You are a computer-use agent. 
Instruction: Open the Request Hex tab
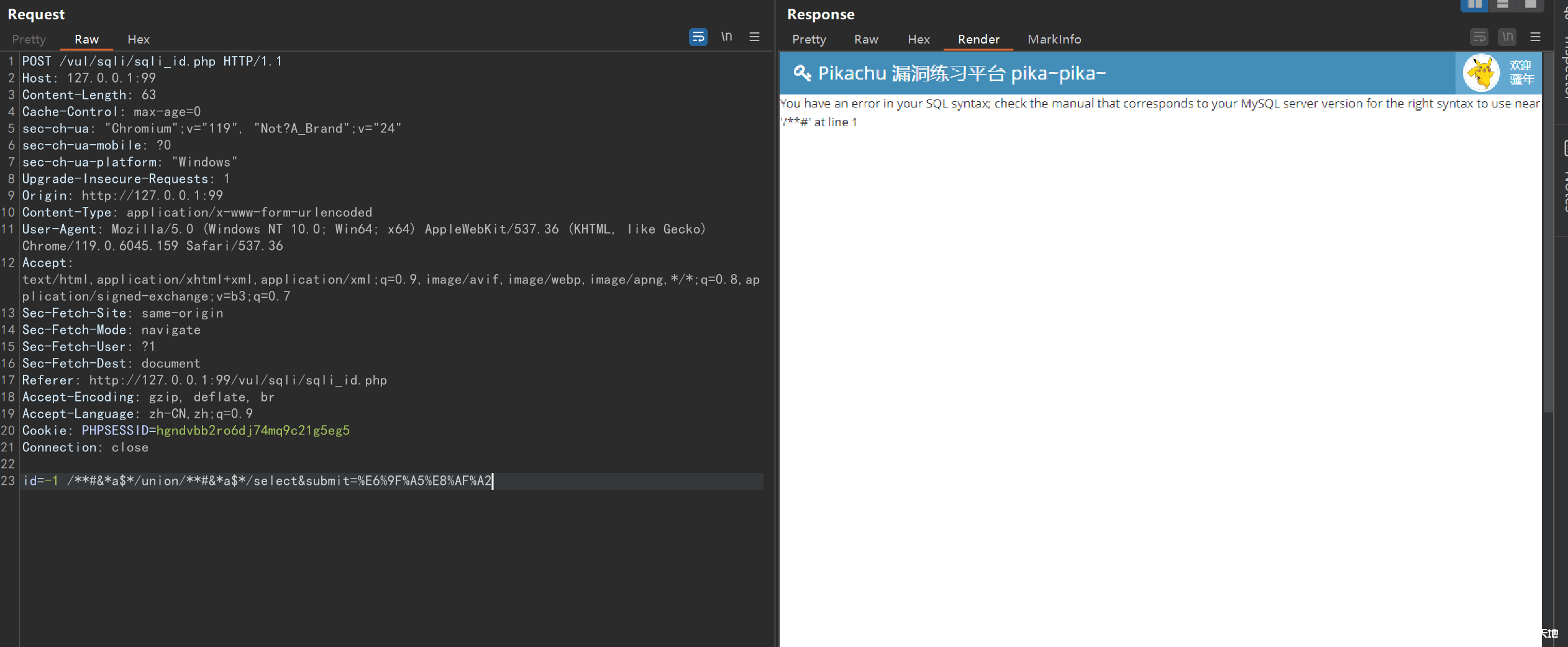[139, 39]
